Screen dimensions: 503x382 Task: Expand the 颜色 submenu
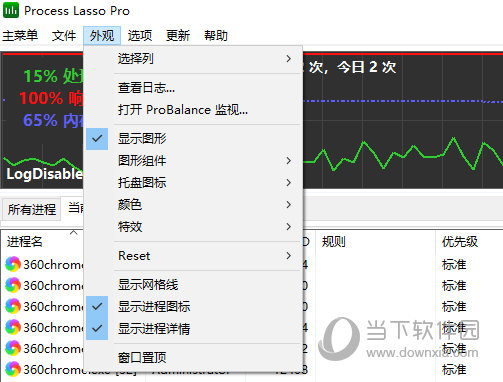pyautogui.click(x=193, y=205)
